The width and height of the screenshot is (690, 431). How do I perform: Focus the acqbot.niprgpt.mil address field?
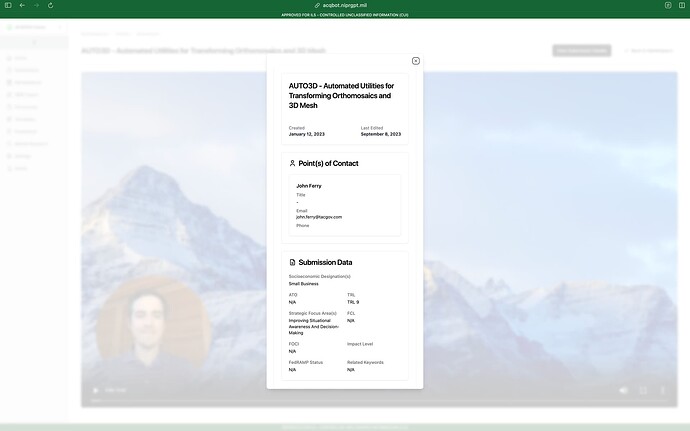coord(345,5)
